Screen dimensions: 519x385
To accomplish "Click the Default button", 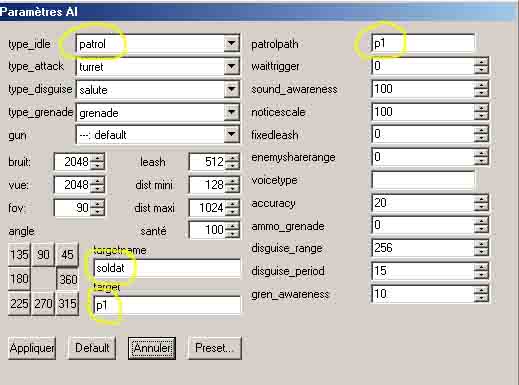I will tap(92, 348).
